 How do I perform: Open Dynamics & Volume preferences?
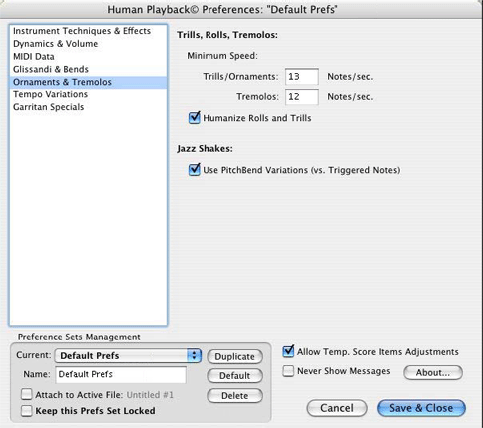pos(88,44)
